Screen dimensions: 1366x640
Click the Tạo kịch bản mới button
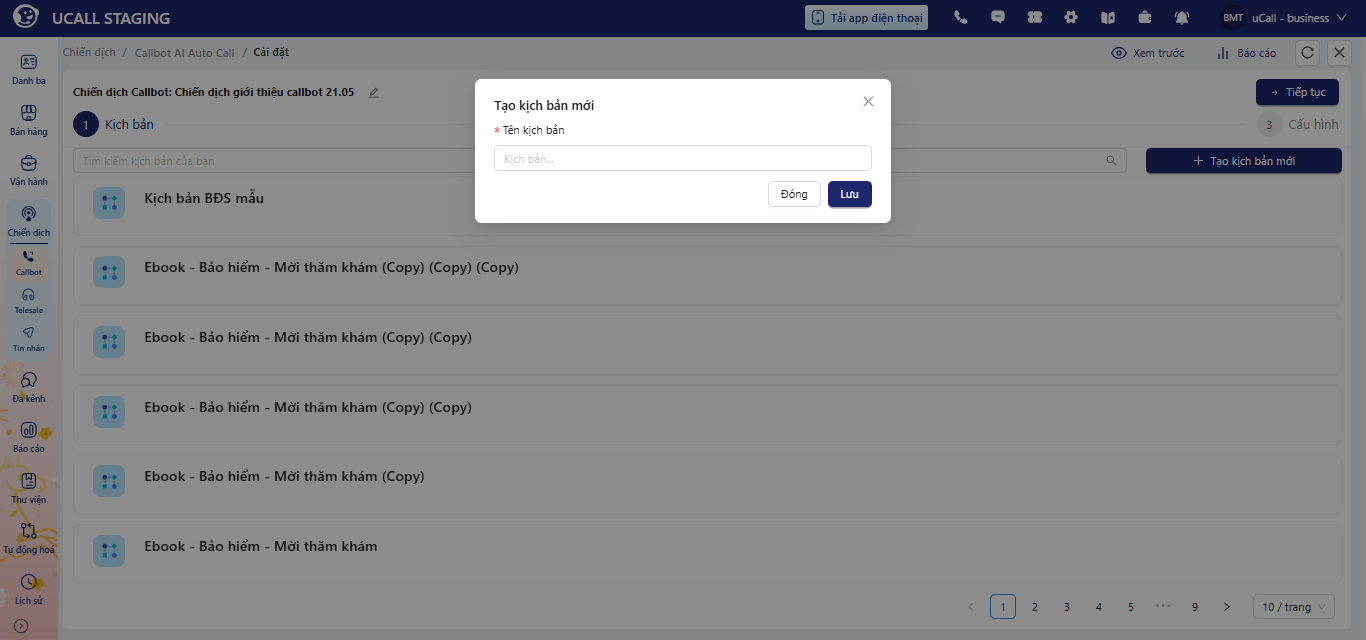point(1243,160)
